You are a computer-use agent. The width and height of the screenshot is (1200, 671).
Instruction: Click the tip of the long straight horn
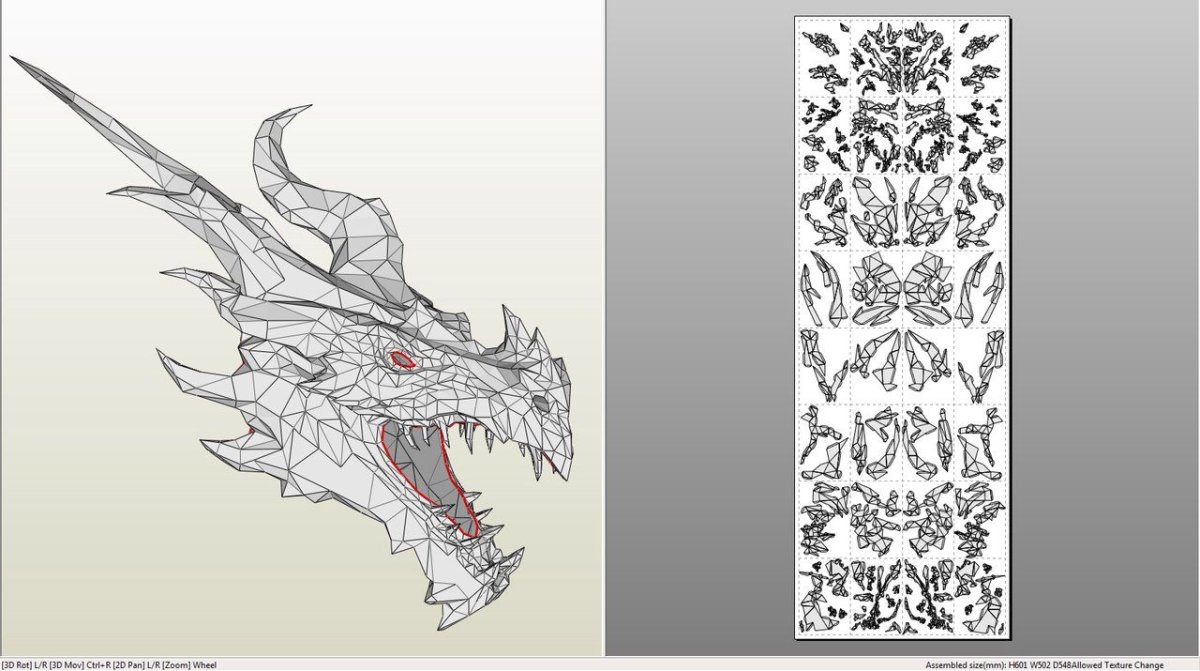coord(18,60)
